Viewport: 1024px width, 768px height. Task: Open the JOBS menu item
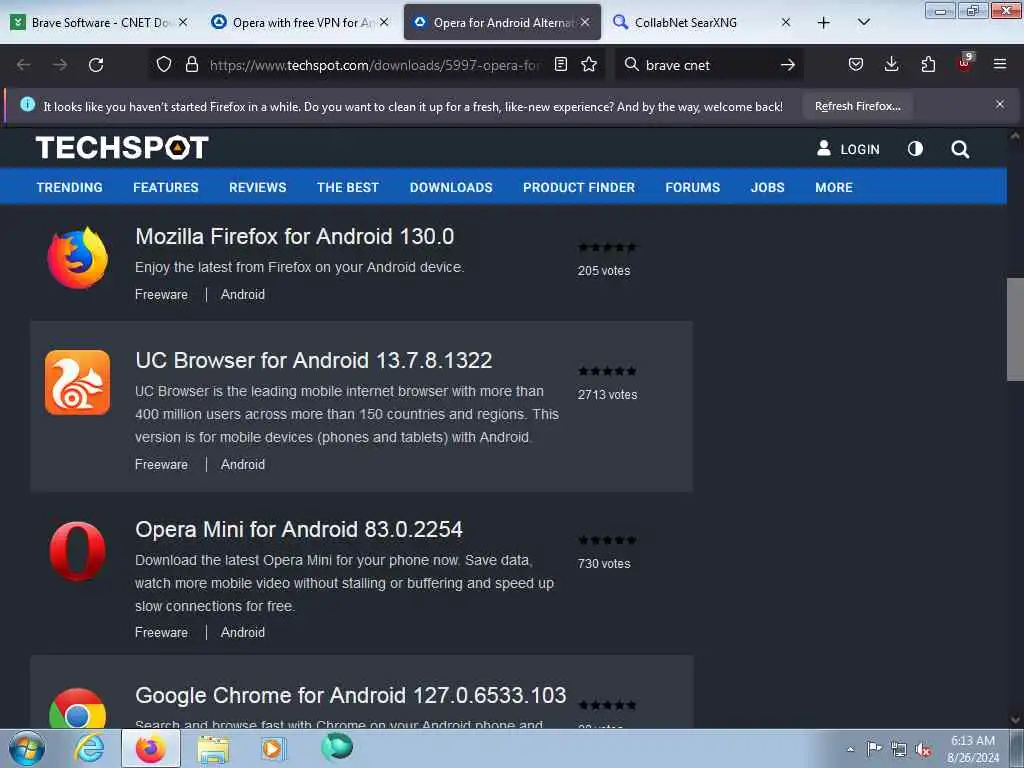click(x=767, y=187)
